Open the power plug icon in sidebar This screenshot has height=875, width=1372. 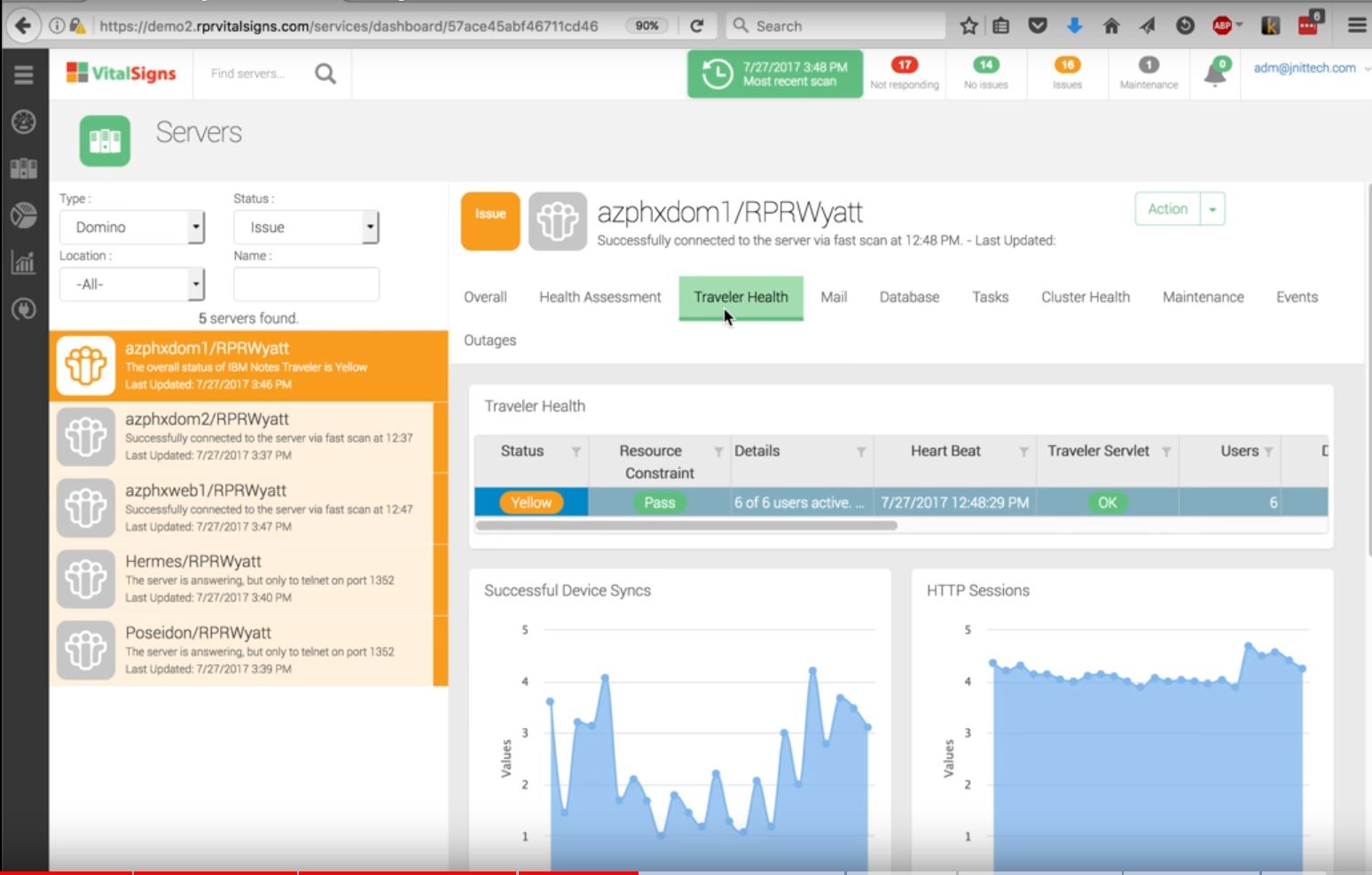(24, 309)
